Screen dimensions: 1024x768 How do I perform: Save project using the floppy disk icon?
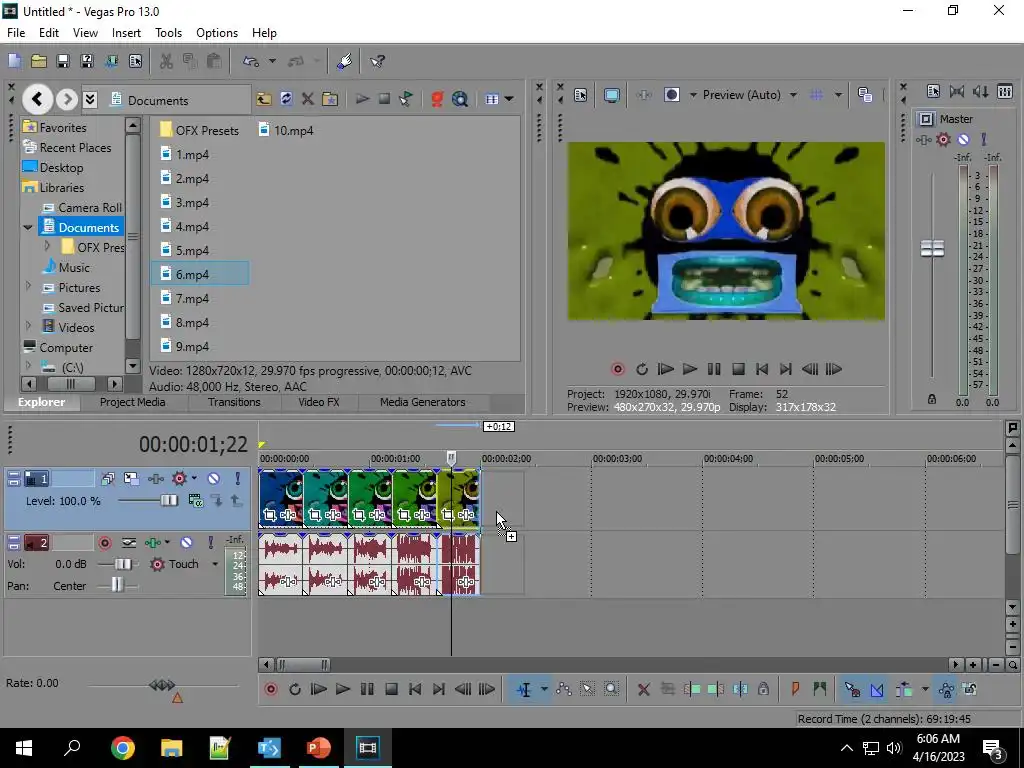point(63,61)
